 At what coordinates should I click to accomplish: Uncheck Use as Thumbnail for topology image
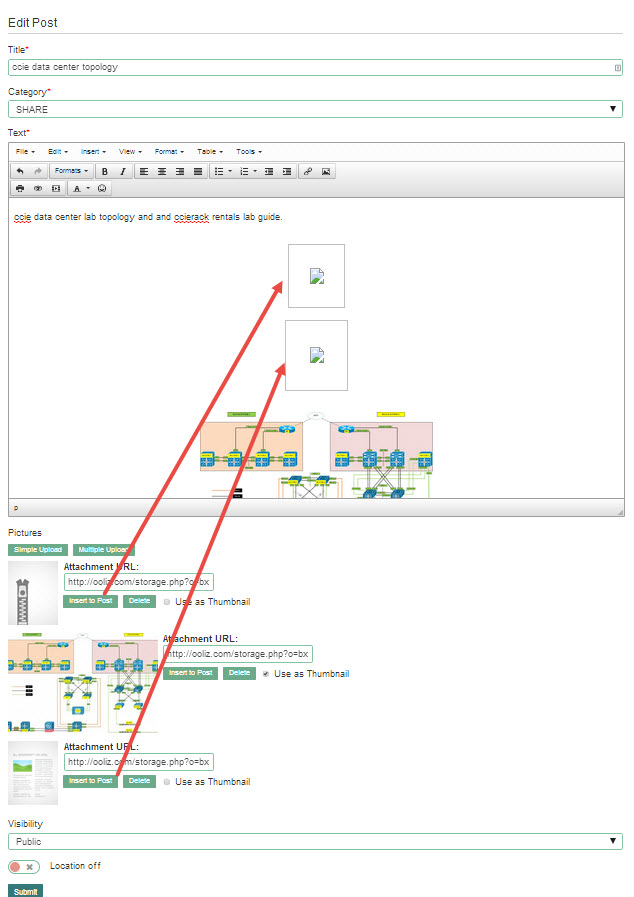pos(266,674)
